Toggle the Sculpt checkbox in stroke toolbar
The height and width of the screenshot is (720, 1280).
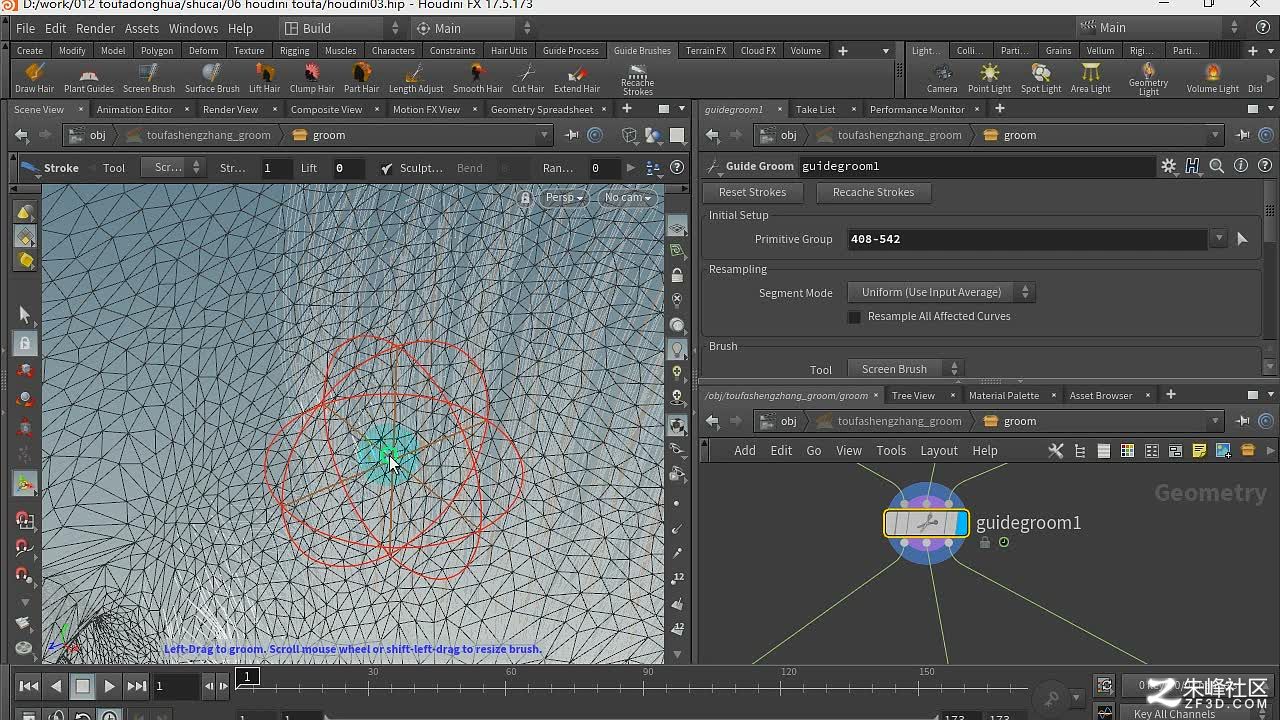coord(387,168)
